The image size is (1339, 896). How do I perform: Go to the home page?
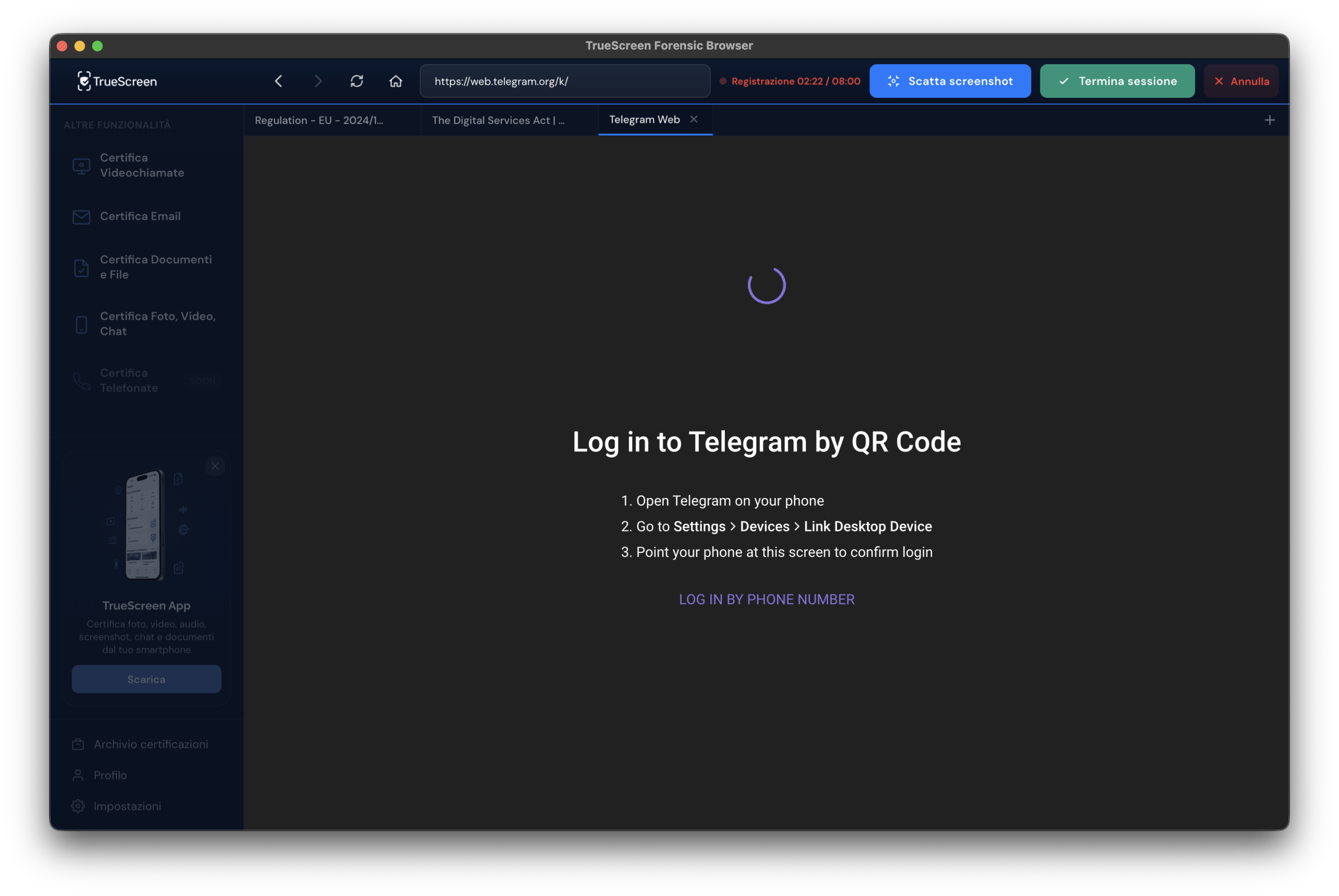tap(395, 81)
